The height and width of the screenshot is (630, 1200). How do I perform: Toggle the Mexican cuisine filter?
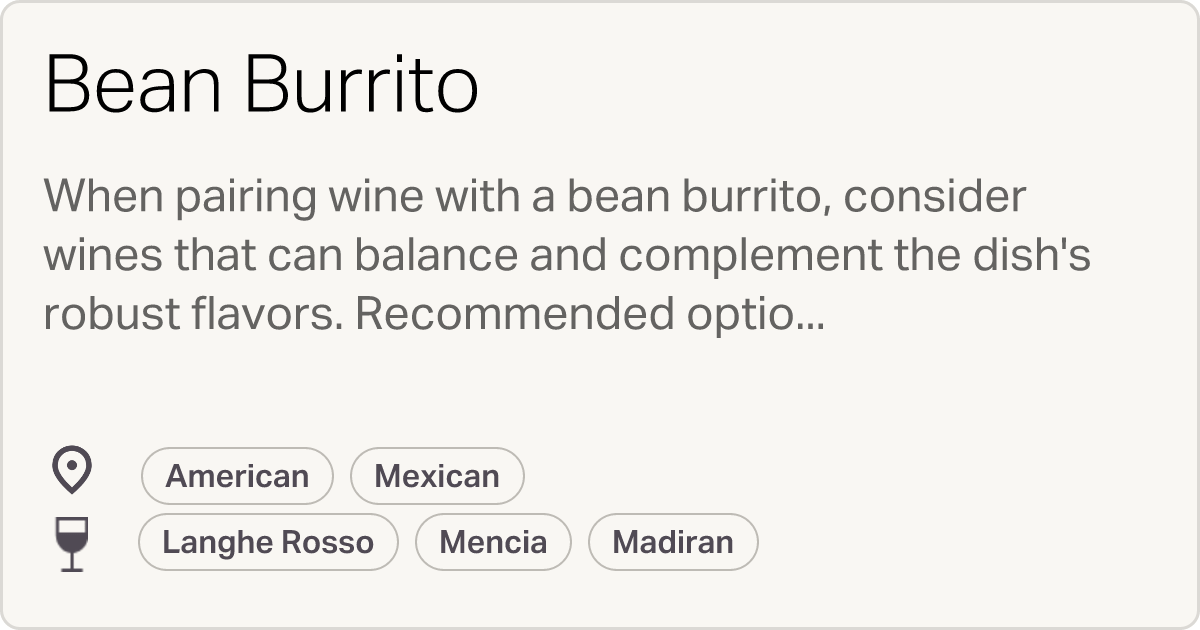point(437,475)
